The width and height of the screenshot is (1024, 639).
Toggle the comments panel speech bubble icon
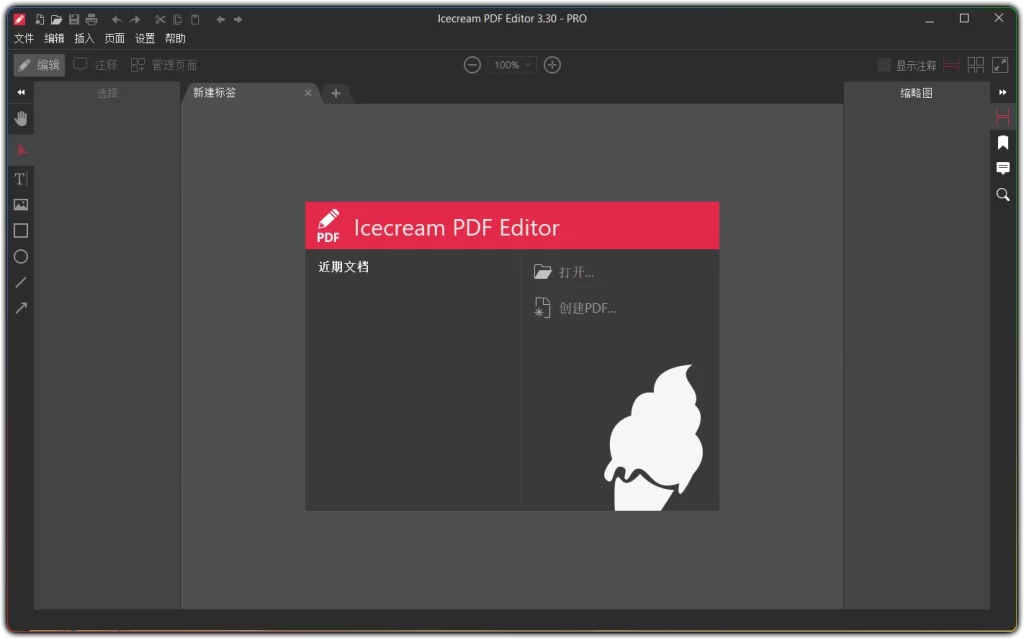click(x=1003, y=168)
